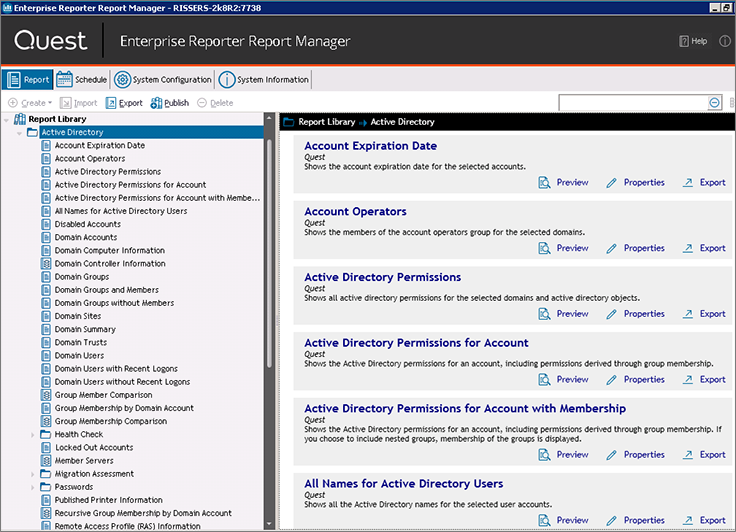Open the Create dropdown menu
Image resolution: width=736 pixels, height=532 pixels.
click(30, 103)
